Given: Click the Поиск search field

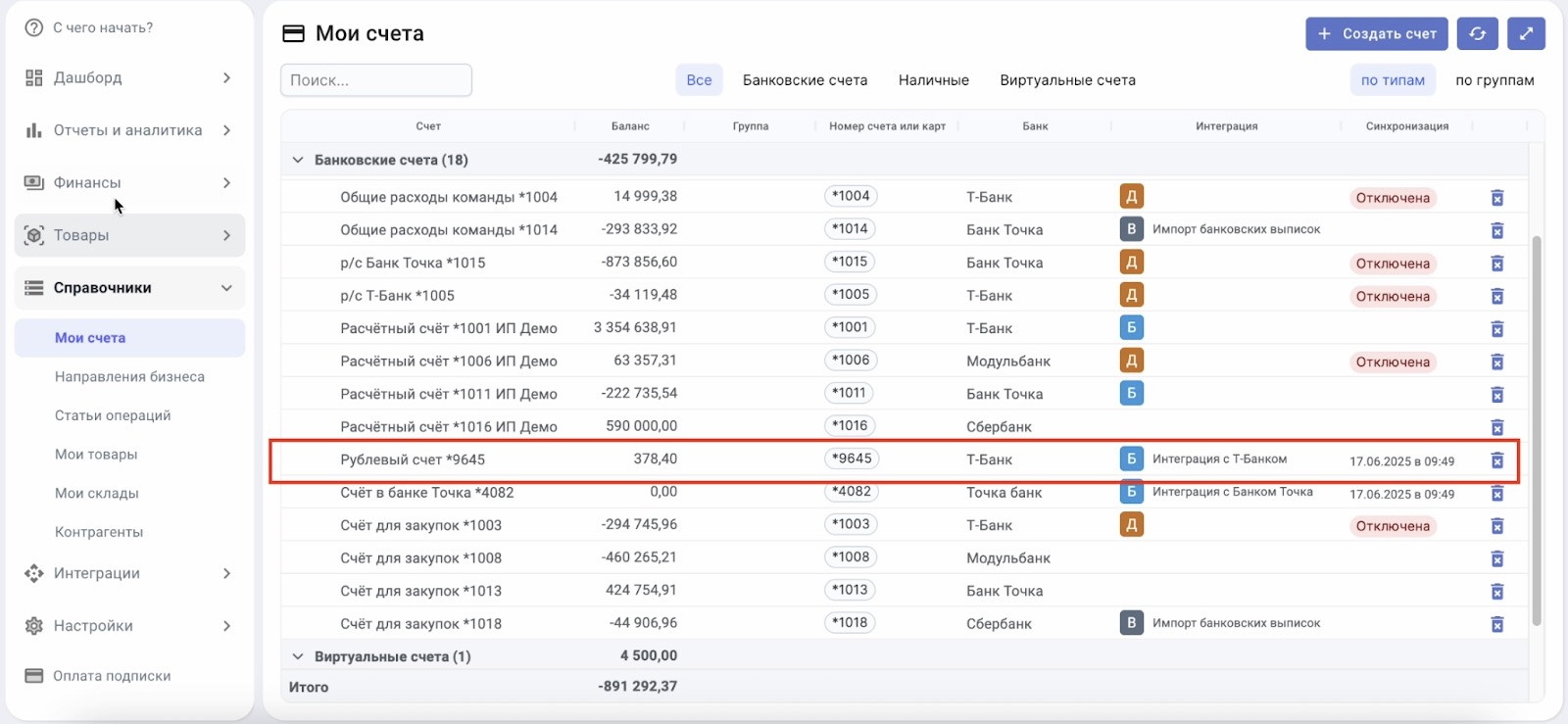Looking at the screenshot, I should click(x=376, y=80).
